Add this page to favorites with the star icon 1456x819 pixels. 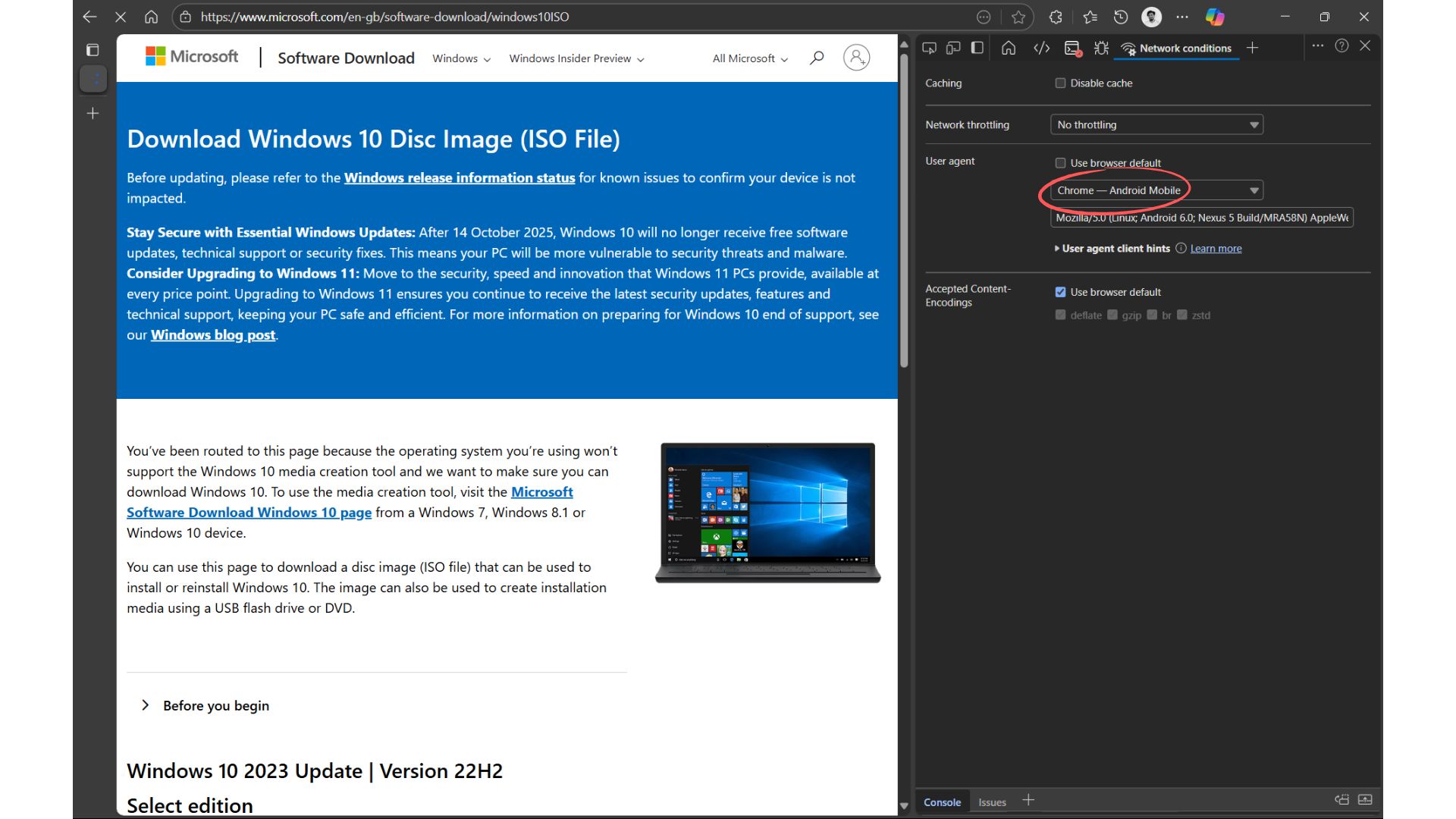click(1018, 17)
